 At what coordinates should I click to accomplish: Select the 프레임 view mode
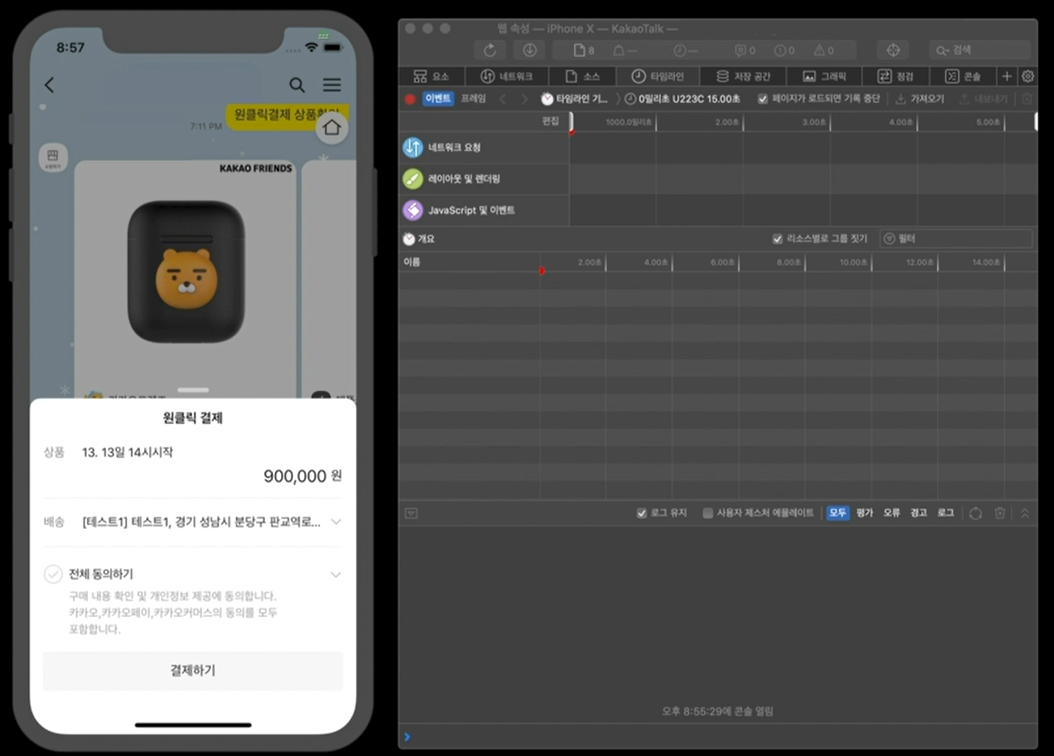click(x=473, y=99)
